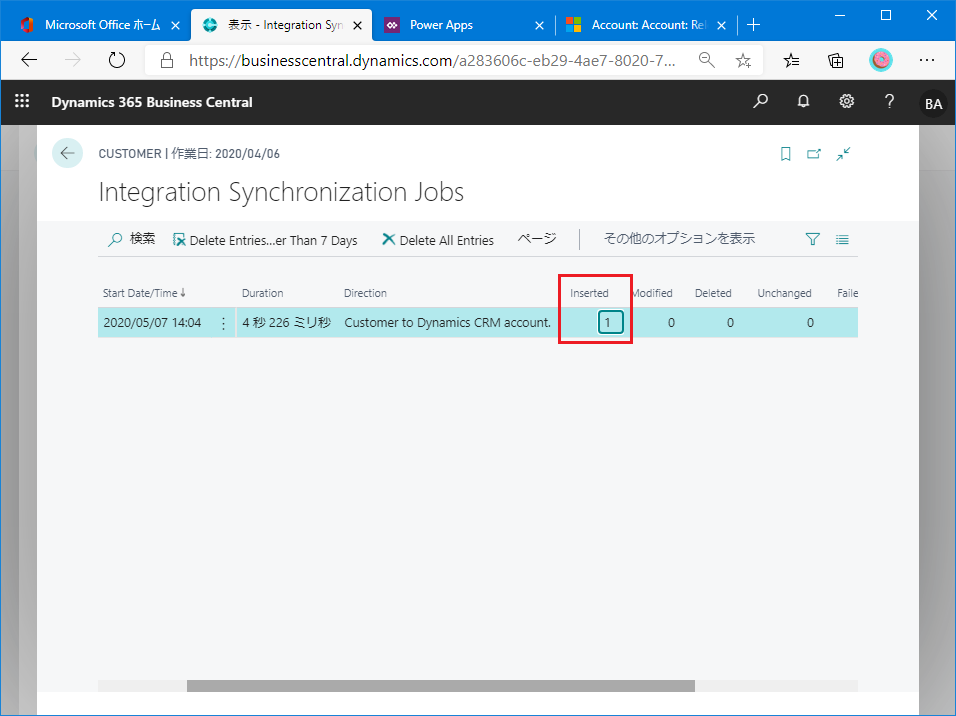Switch to the Account: Account tab
956x716 pixels.
point(646,25)
